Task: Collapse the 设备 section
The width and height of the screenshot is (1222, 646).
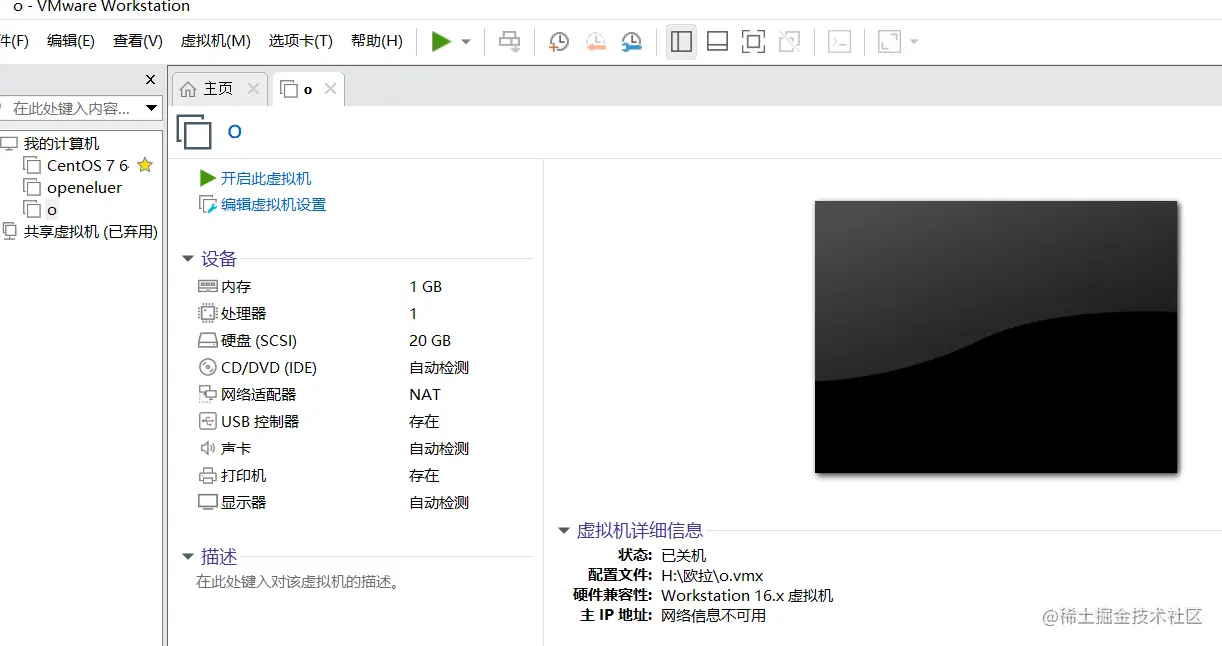Action: 188,259
